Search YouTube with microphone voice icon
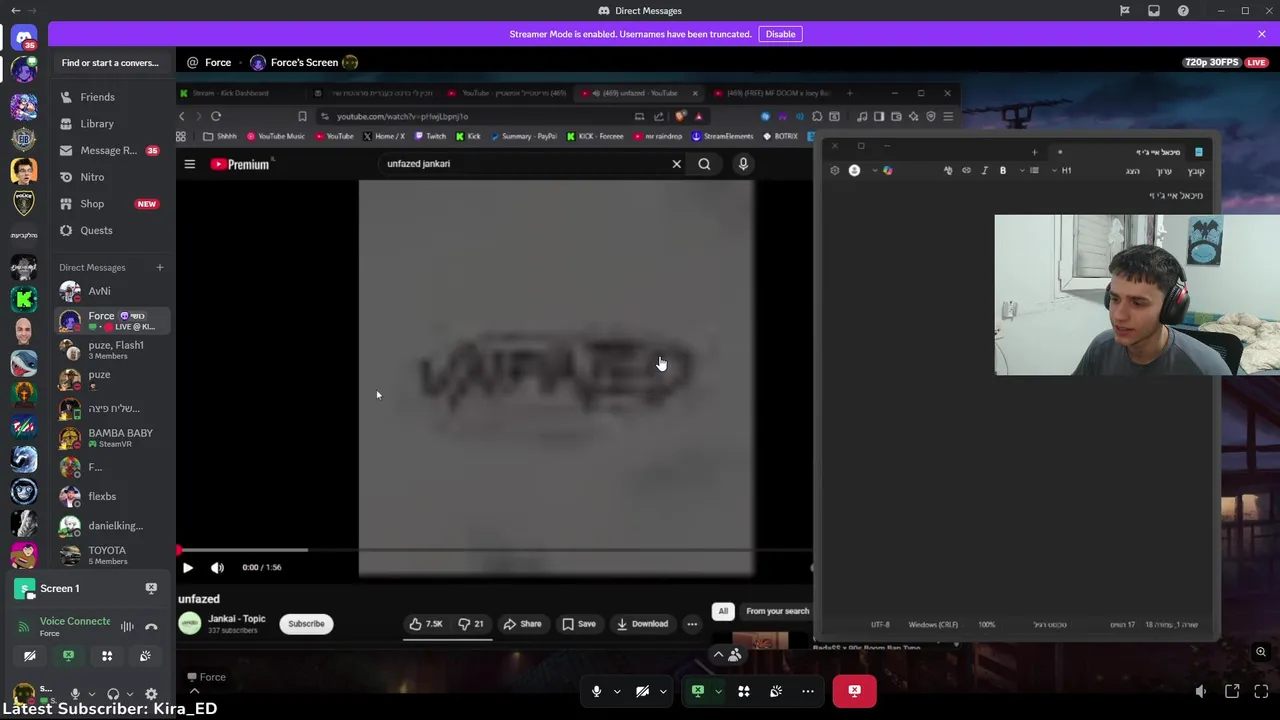 point(743,164)
